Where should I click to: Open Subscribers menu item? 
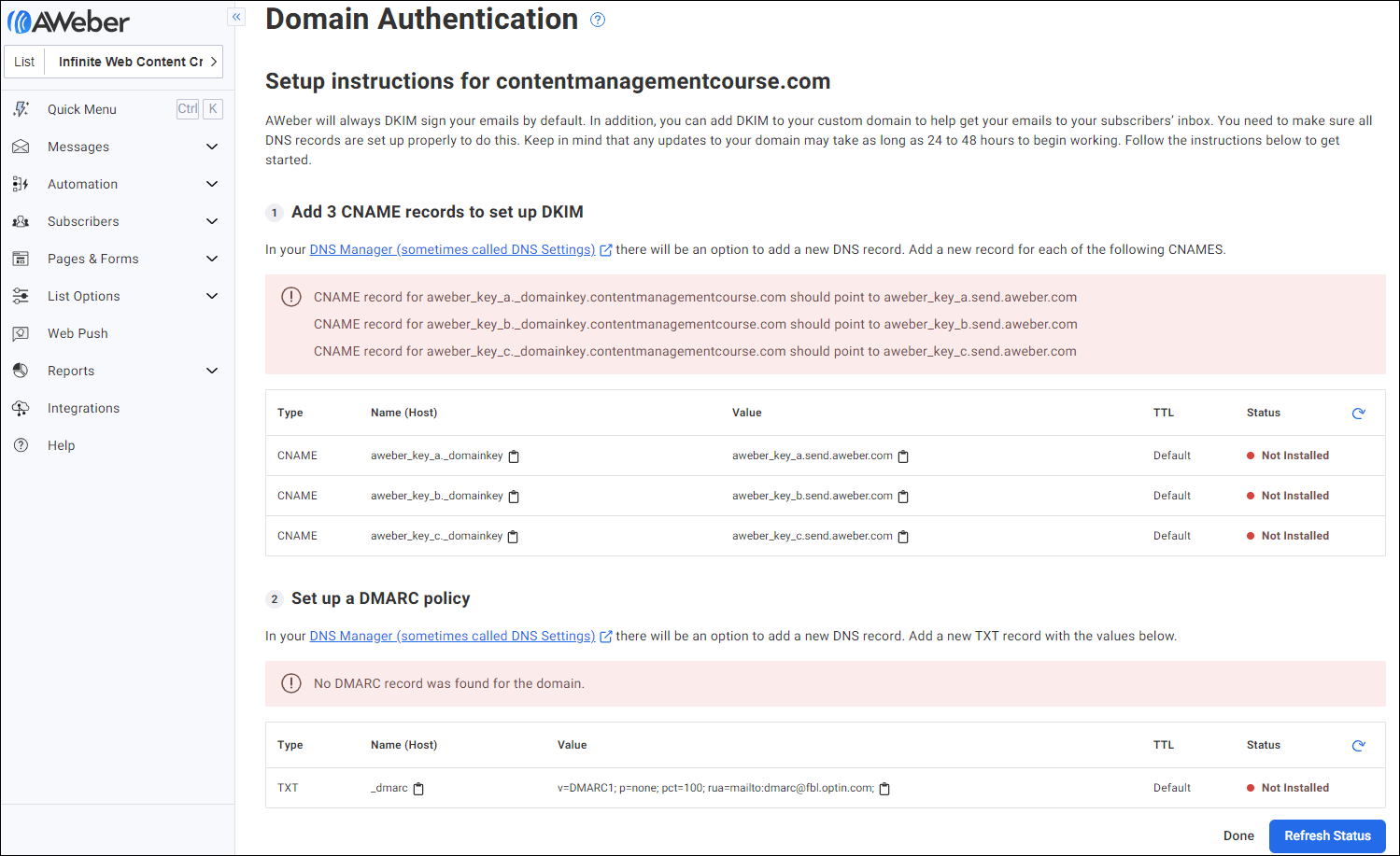point(83,221)
